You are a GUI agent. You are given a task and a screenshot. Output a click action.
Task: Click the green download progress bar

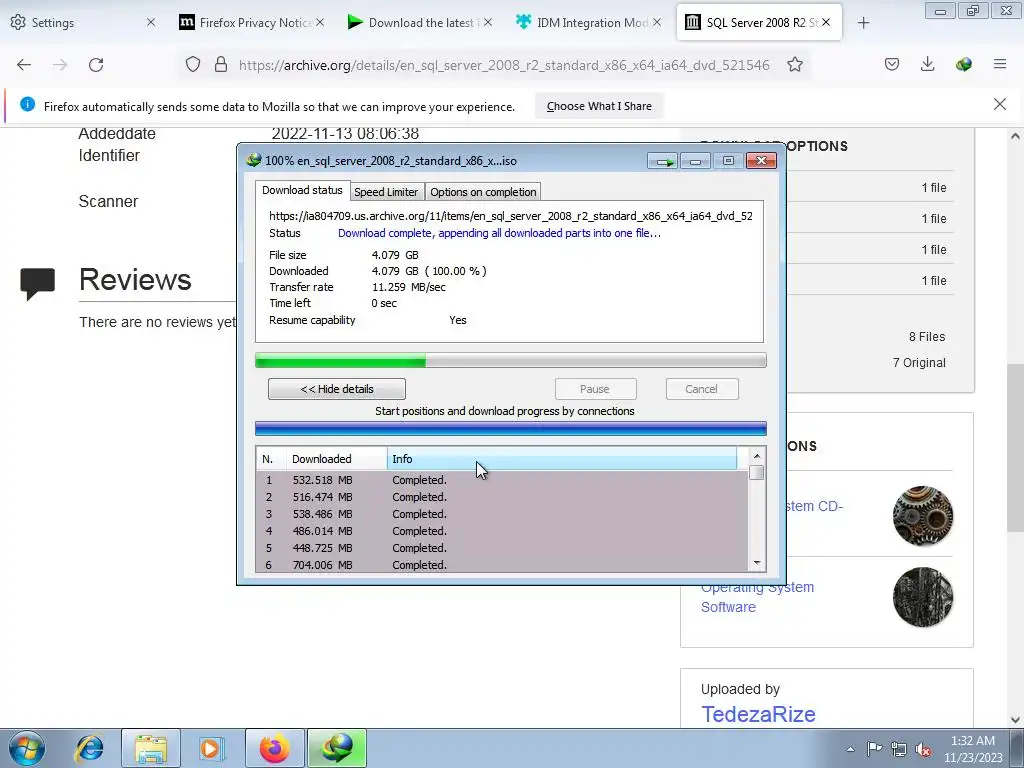click(x=510, y=360)
